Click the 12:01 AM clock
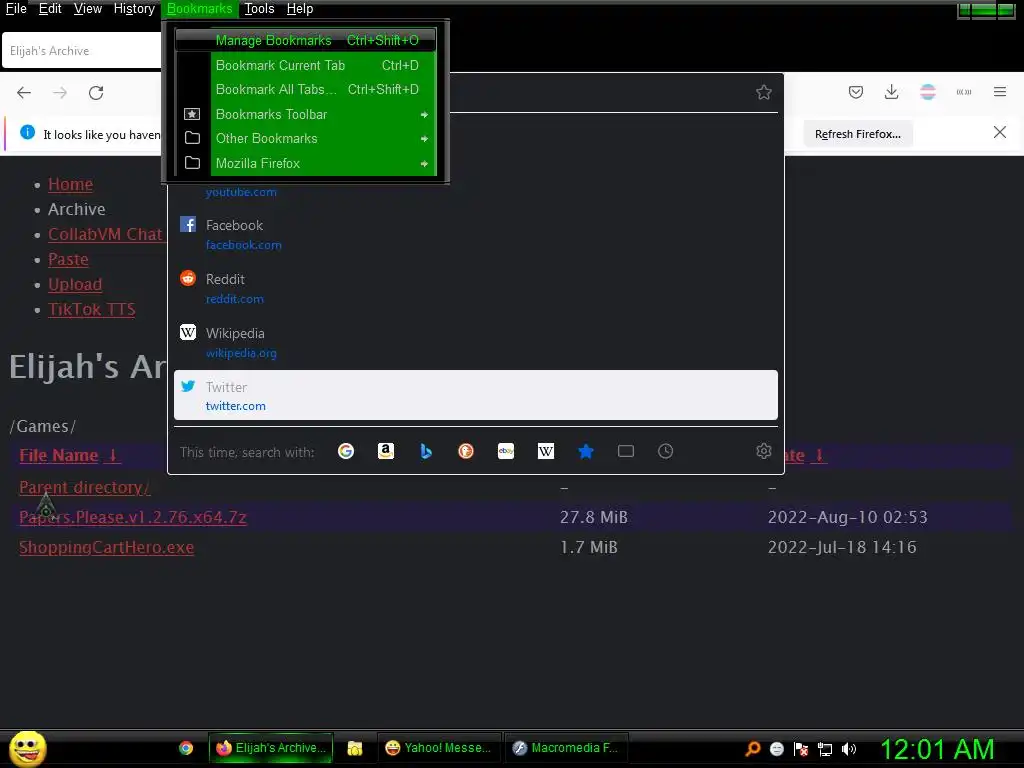Screen dimensions: 1024x768 (x=937, y=749)
